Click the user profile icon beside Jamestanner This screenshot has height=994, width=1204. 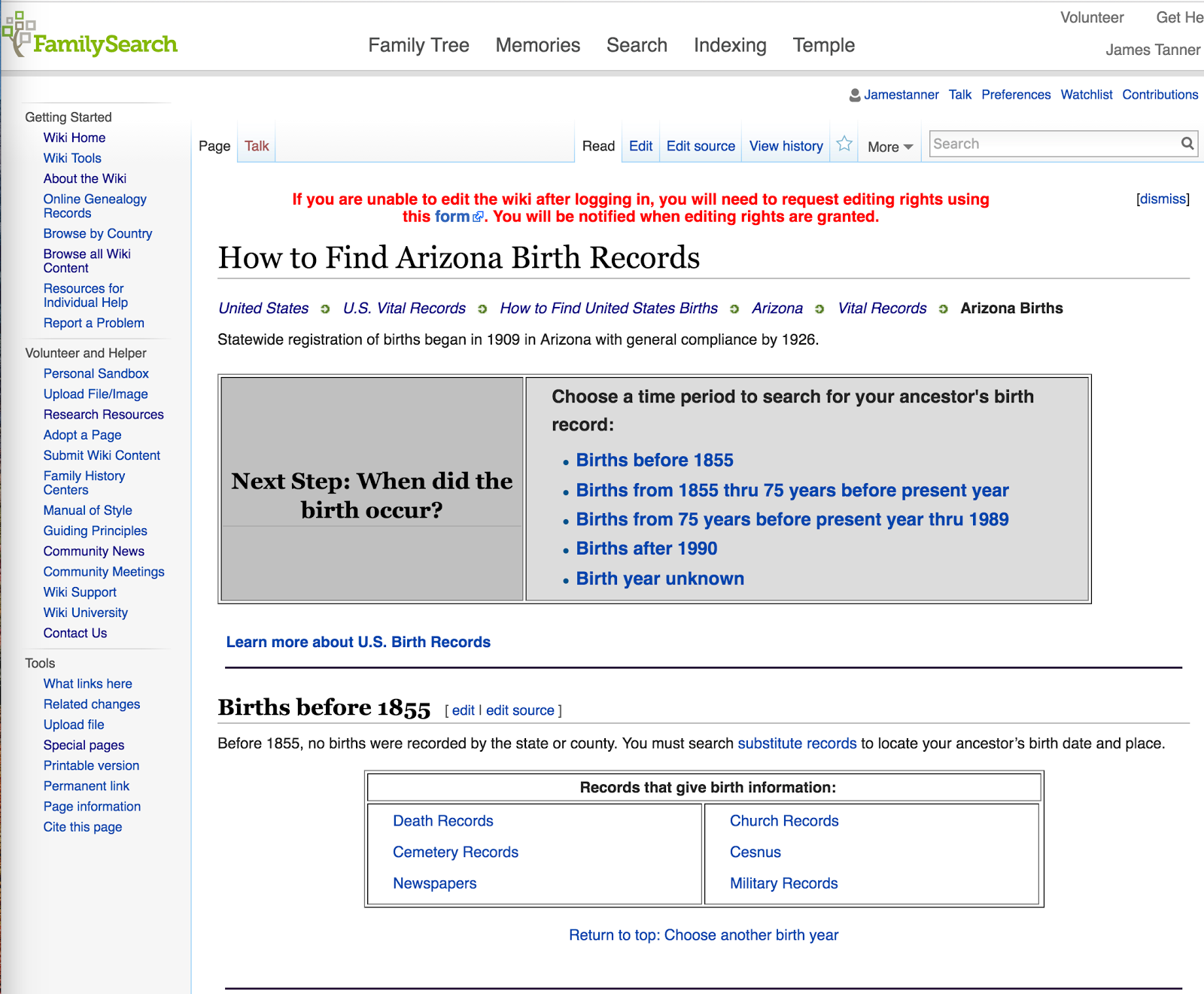(x=856, y=95)
